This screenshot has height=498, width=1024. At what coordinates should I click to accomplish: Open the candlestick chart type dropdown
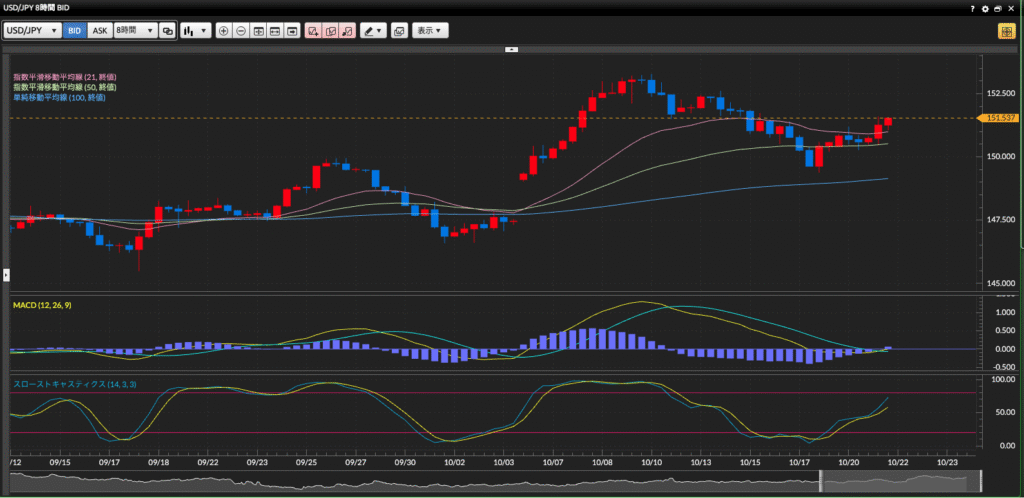[x=195, y=31]
